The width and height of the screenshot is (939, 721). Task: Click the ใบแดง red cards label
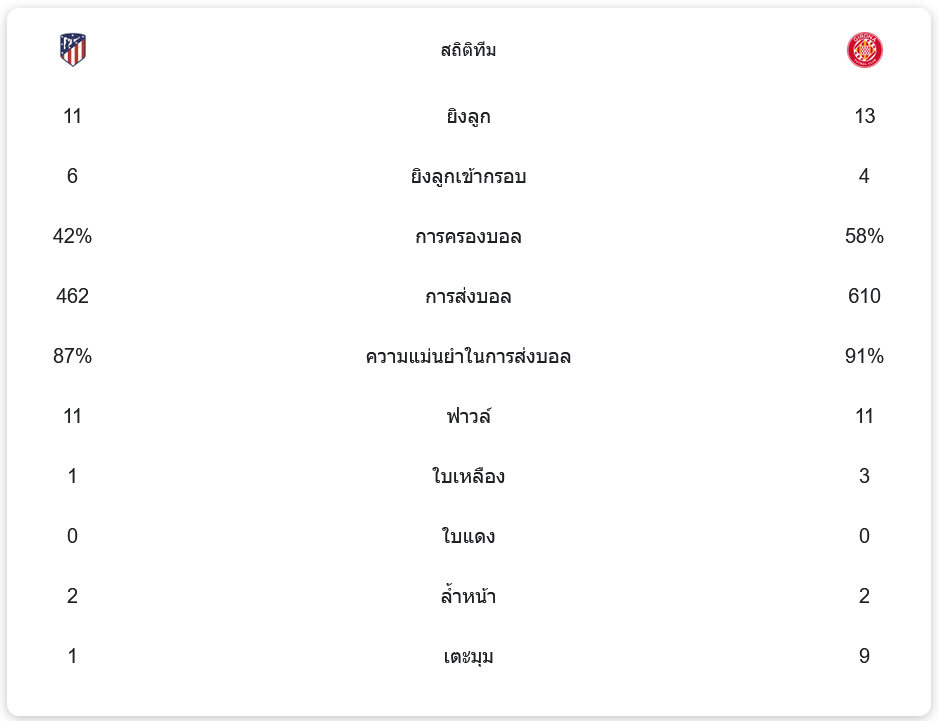click(468, 537)
